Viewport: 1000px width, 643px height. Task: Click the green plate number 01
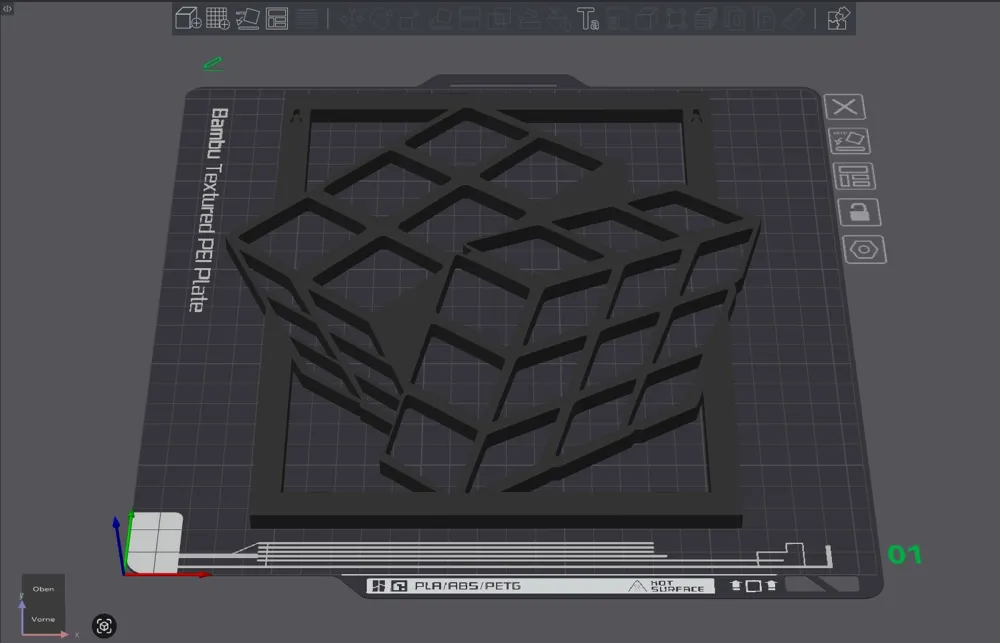click(905, 554)
